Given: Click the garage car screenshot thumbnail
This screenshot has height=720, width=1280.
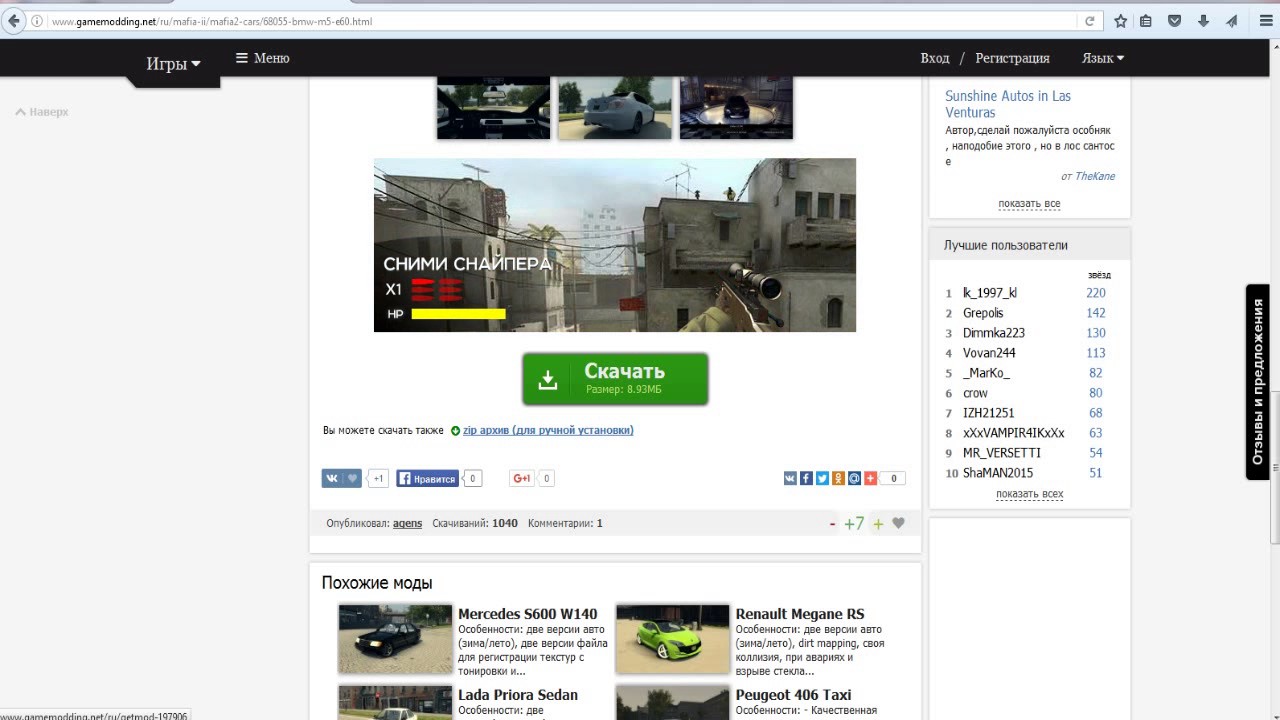Looking at the screenshot, I should (736, 107).
